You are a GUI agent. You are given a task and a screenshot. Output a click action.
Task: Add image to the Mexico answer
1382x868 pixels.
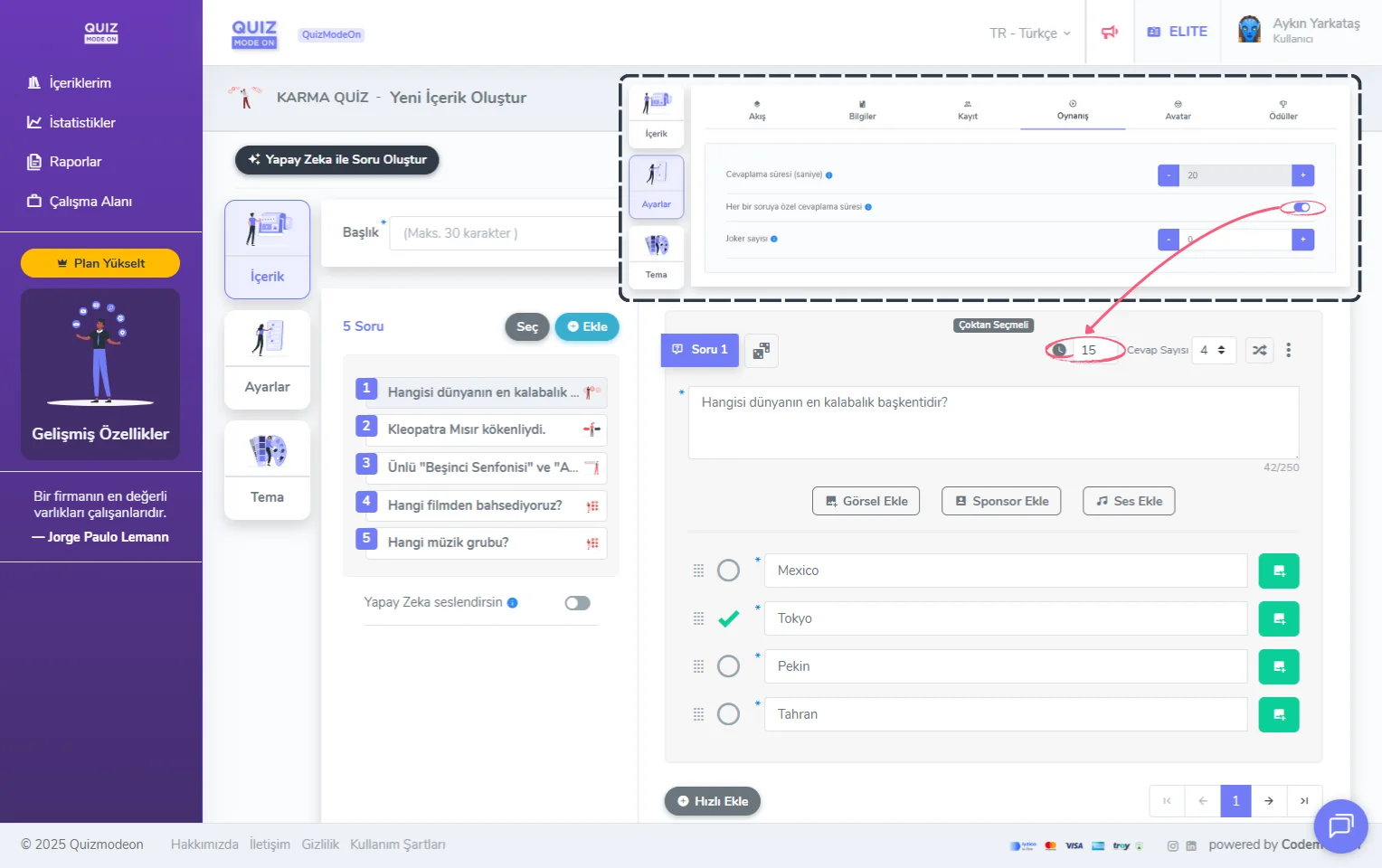coord(1278,571)
